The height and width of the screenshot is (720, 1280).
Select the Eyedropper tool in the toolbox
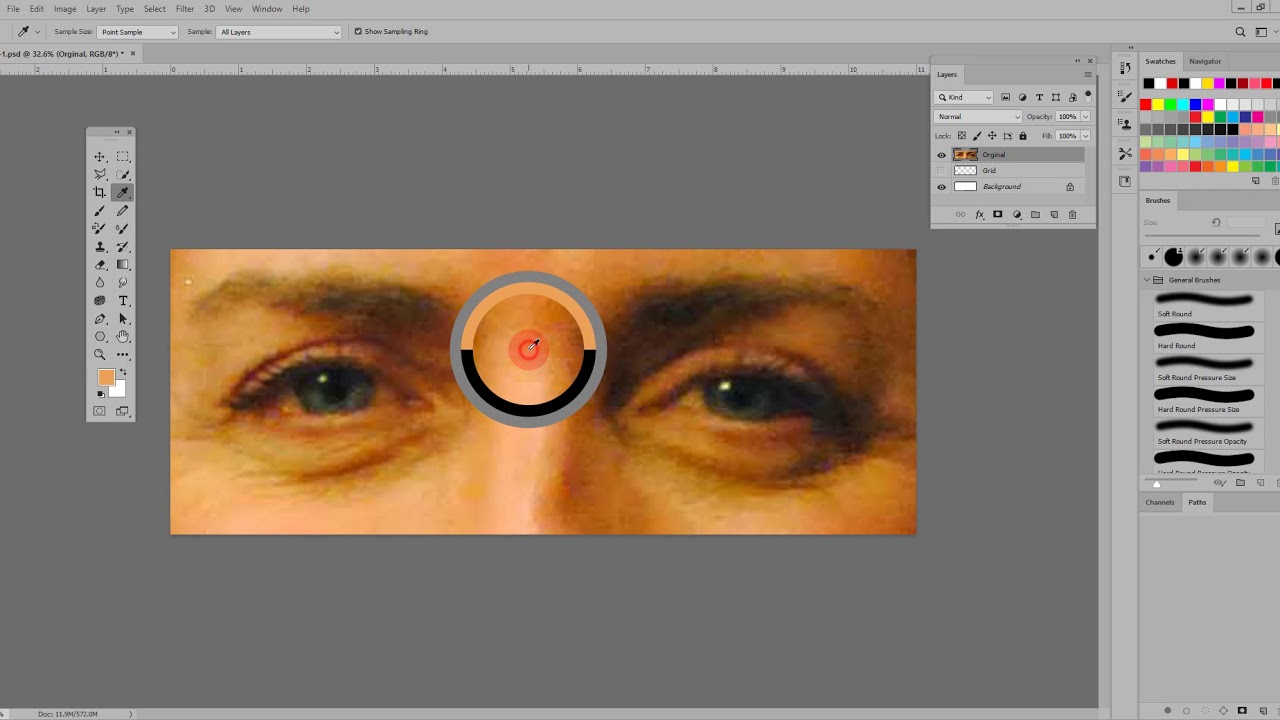pyautogui.click(x=123, y=193)
